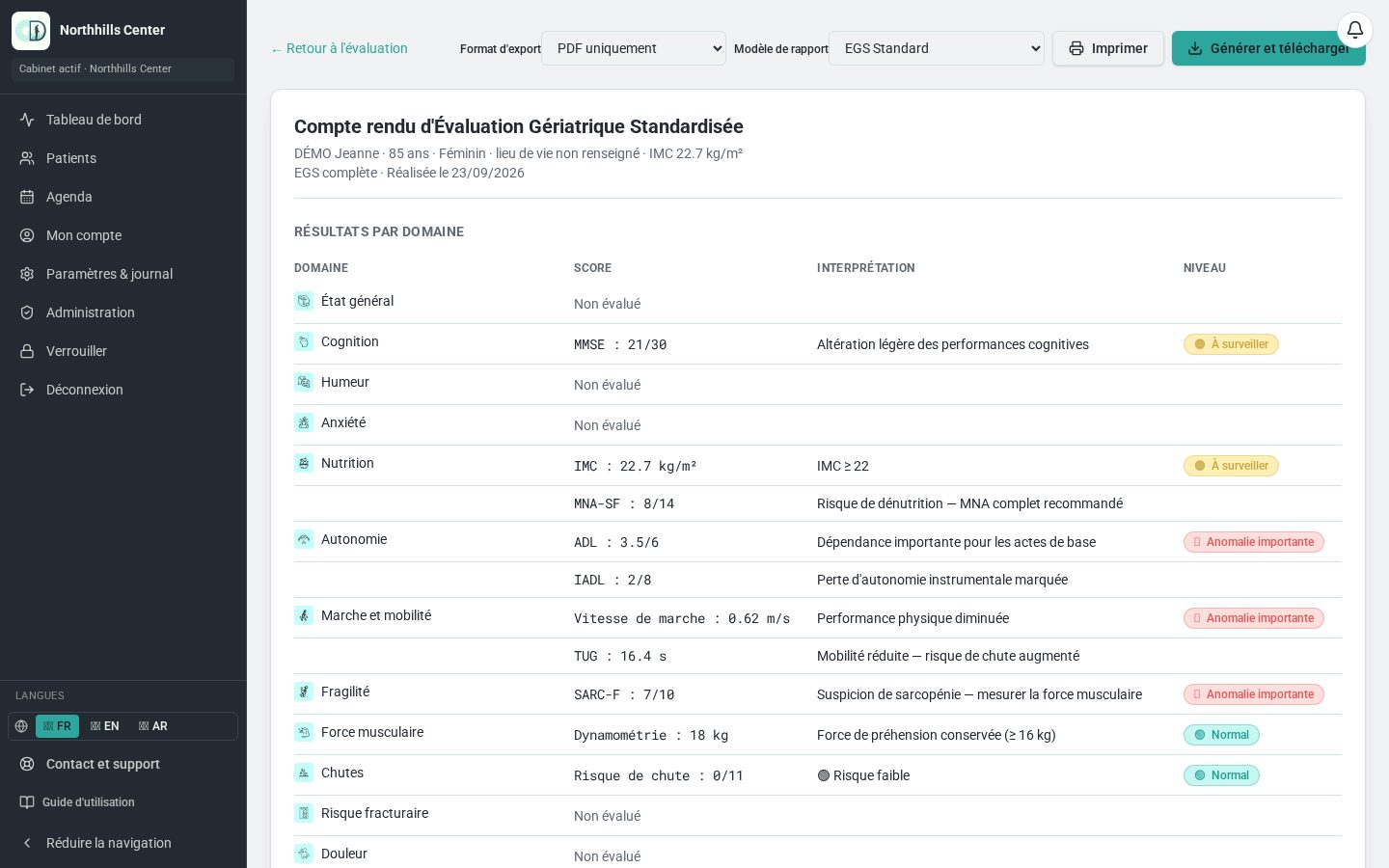This screenshot has width=1389, height=868.
Task: Open the Agenda menu item
Action: (123, 197)
